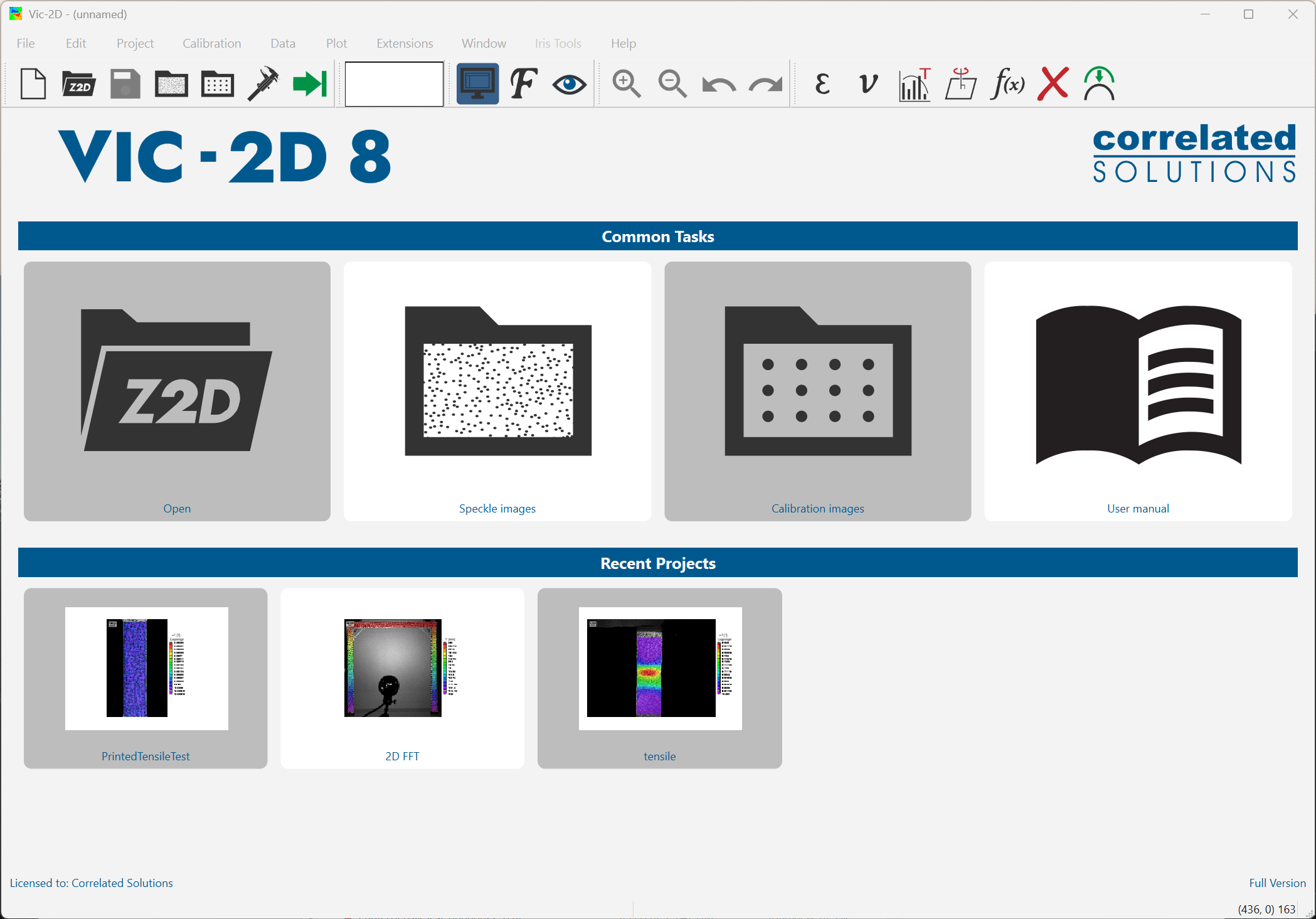The image size is (1316, 919).
Task: Toggle the monitor display view button
Action: click(x=477, y=83)
